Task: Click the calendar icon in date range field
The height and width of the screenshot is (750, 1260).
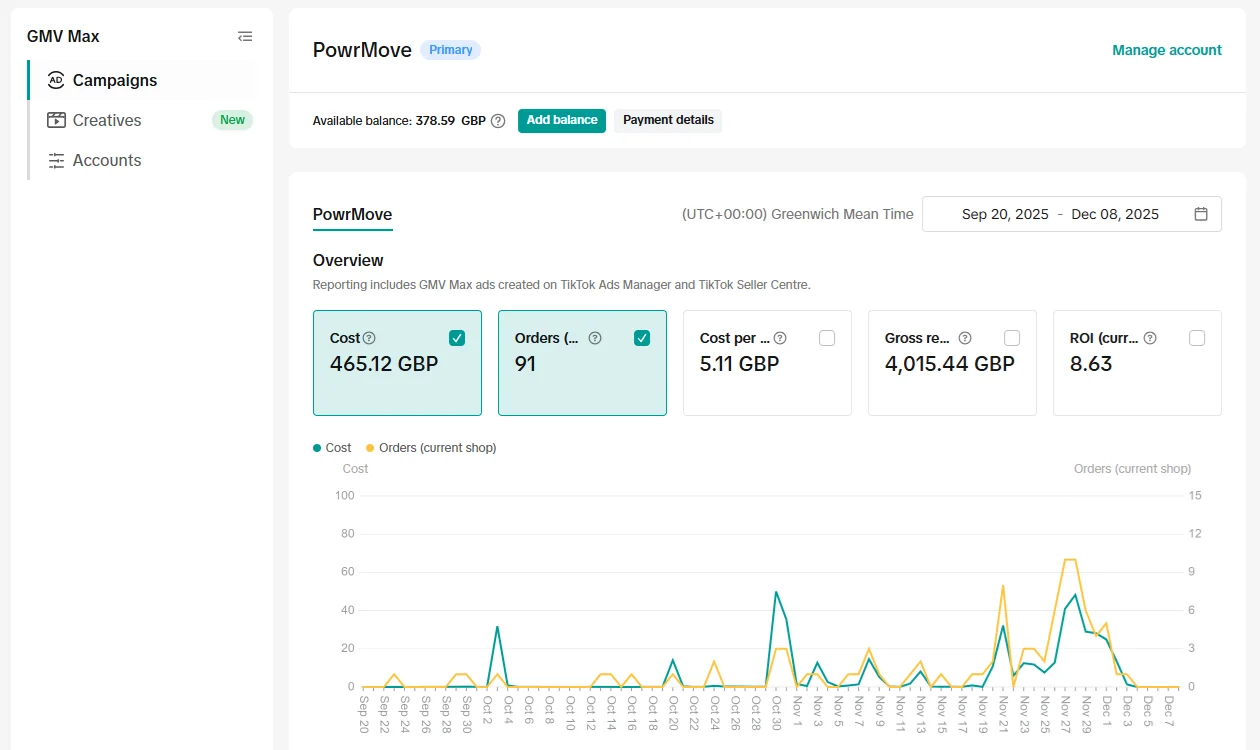Action: click(1201, 214)
